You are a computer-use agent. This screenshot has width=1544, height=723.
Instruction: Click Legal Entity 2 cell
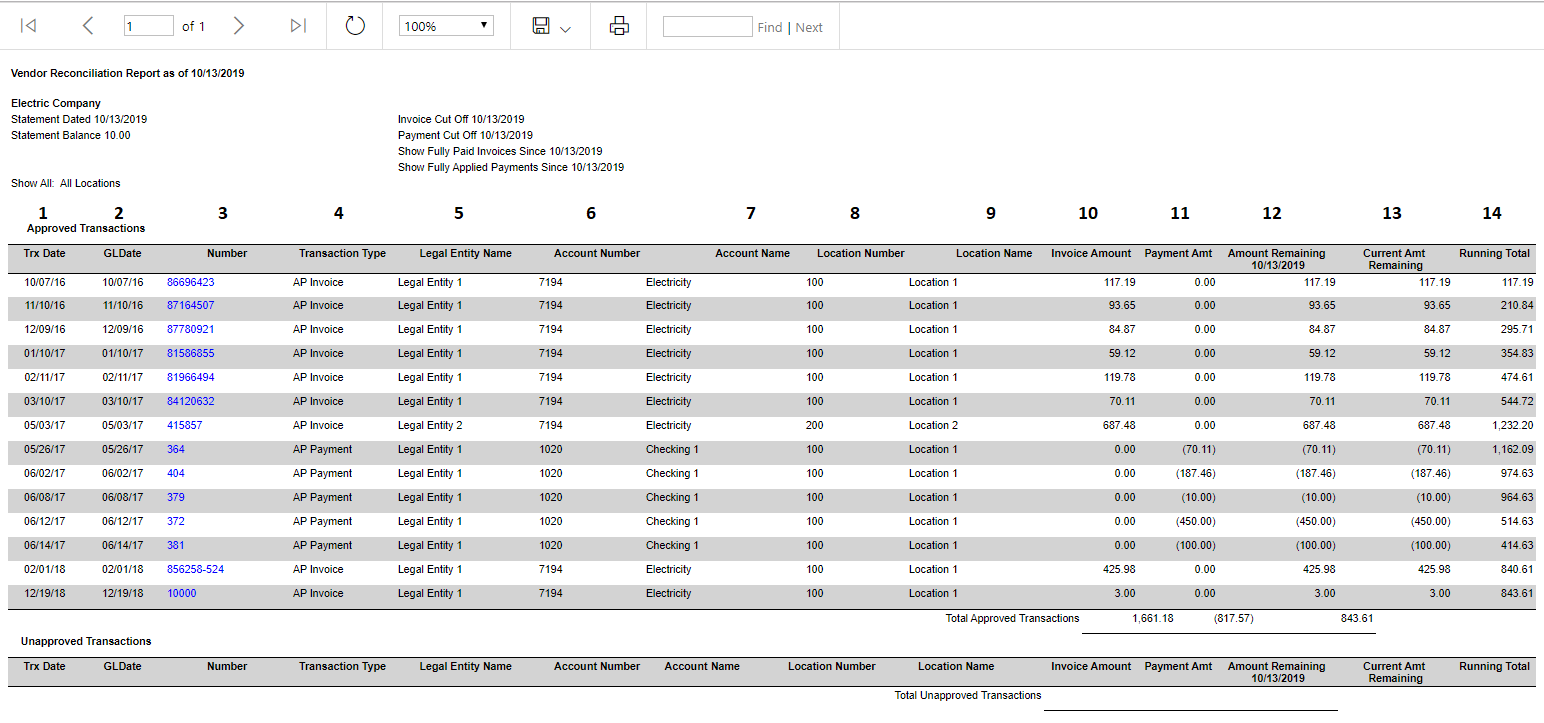coord(430,426)
